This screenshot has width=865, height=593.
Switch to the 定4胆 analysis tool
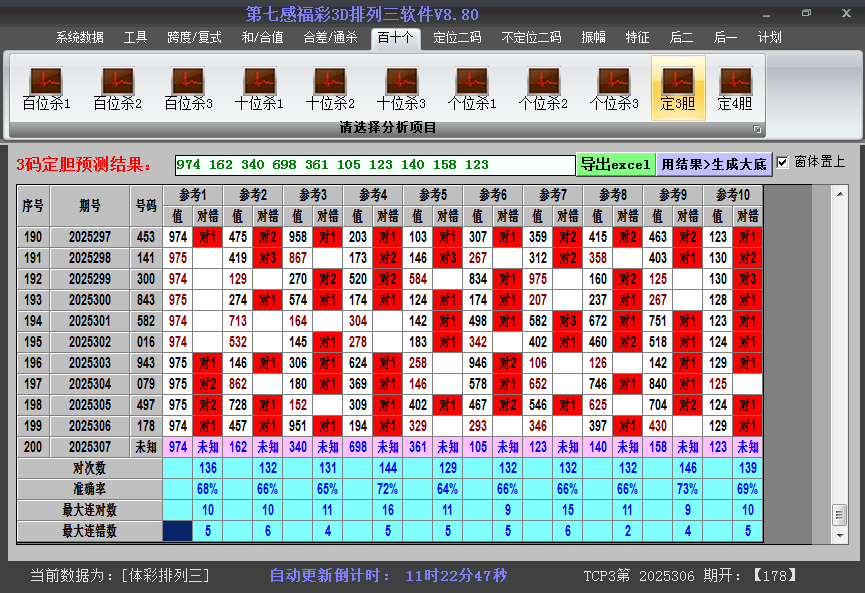[x=736, y=85]
